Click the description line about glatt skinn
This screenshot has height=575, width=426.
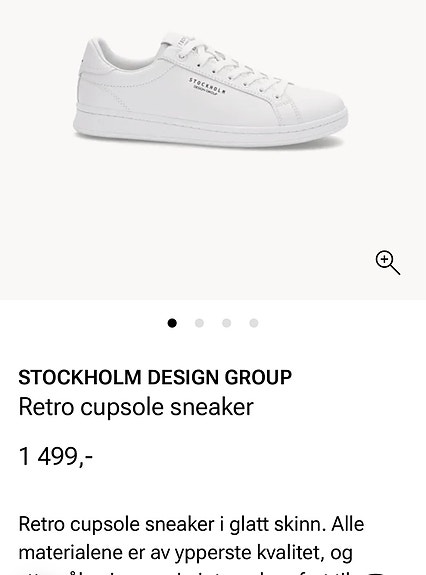pos(191,524)
